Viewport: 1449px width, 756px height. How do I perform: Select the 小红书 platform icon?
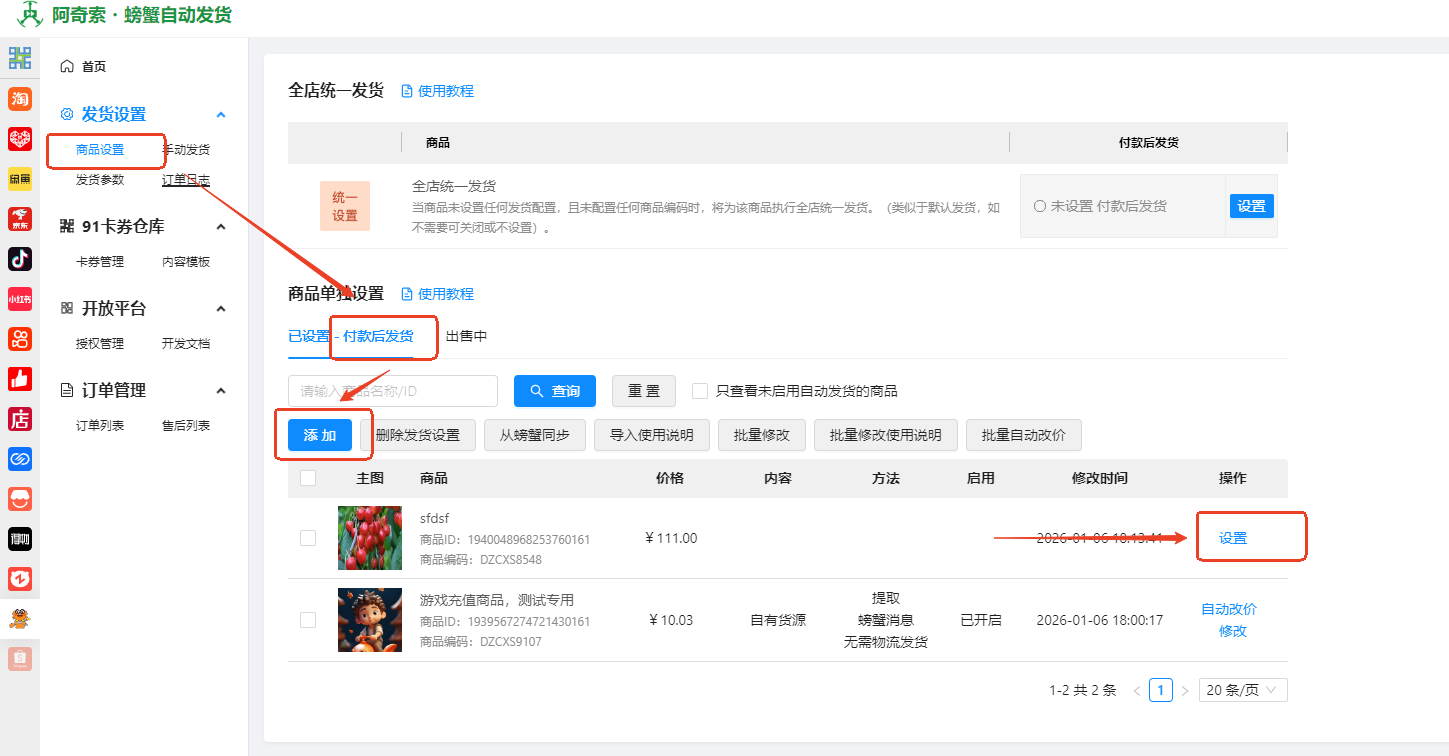click(x=20, y=299)
